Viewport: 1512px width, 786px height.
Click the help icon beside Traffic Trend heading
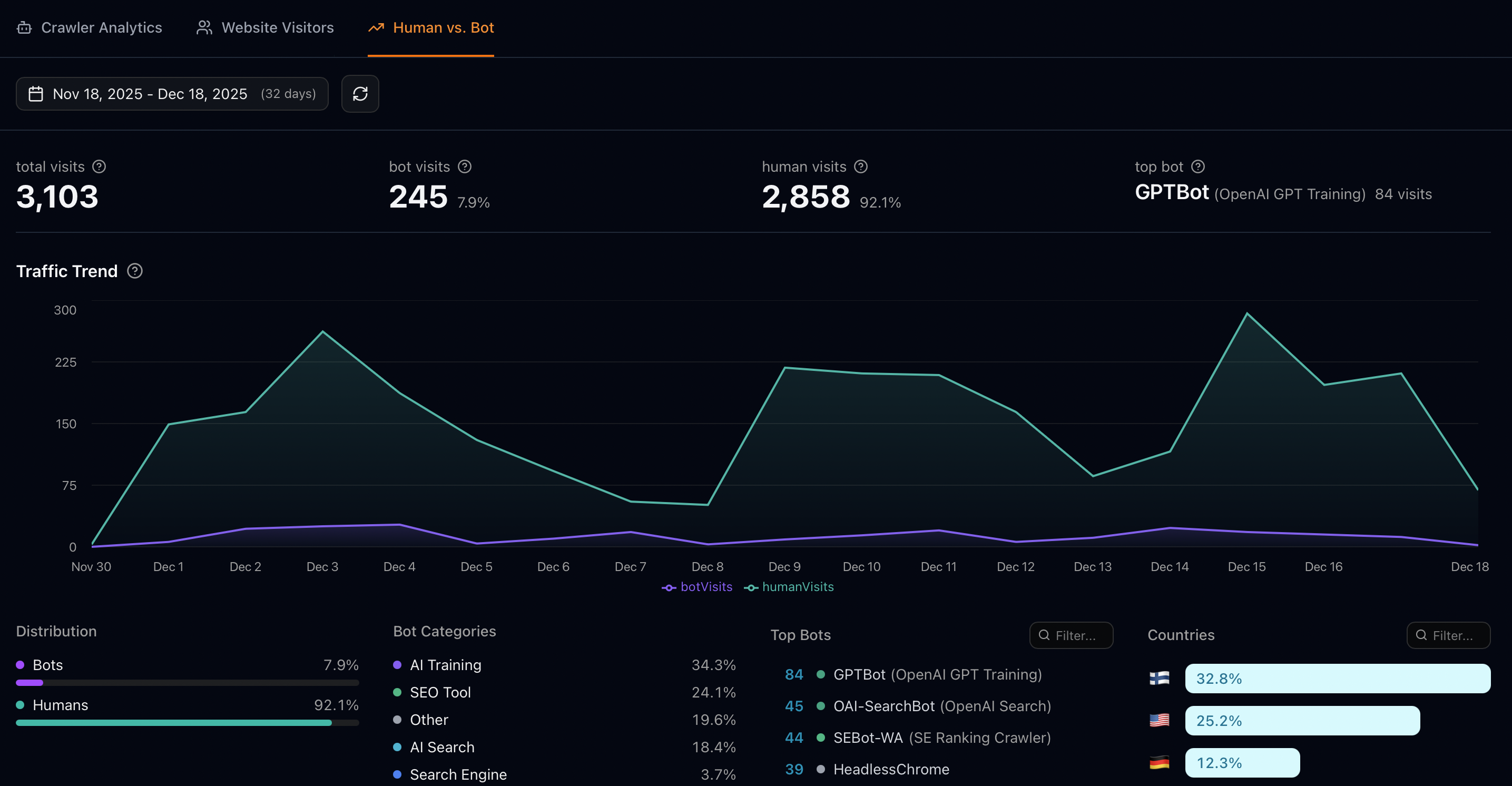[x=134, y=271]
